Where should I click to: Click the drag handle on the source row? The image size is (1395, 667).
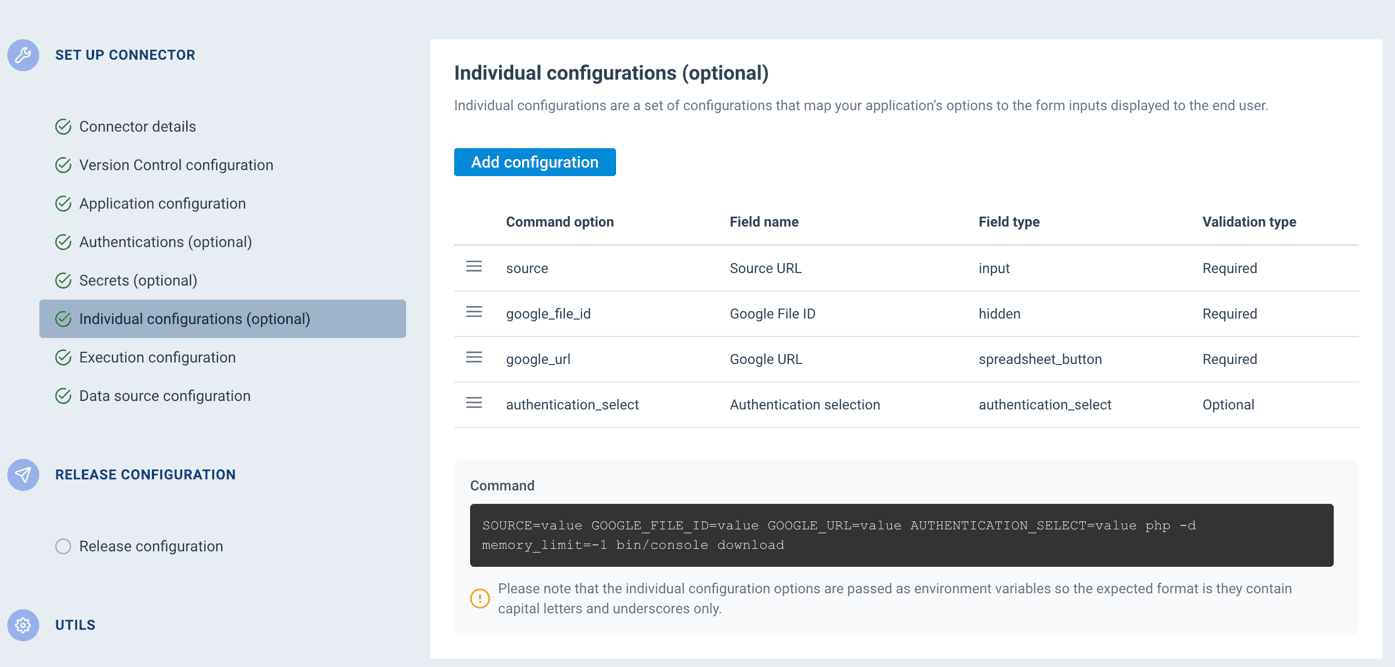474,266
